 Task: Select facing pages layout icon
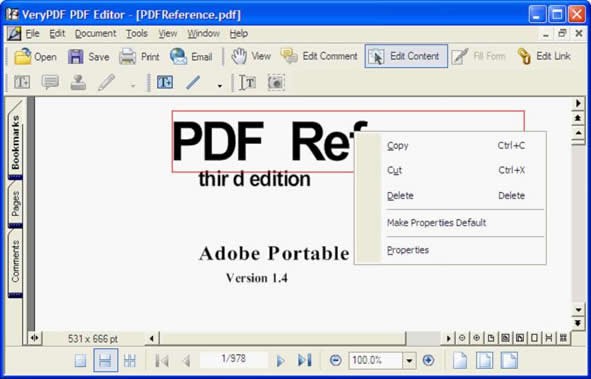(130, 361)
